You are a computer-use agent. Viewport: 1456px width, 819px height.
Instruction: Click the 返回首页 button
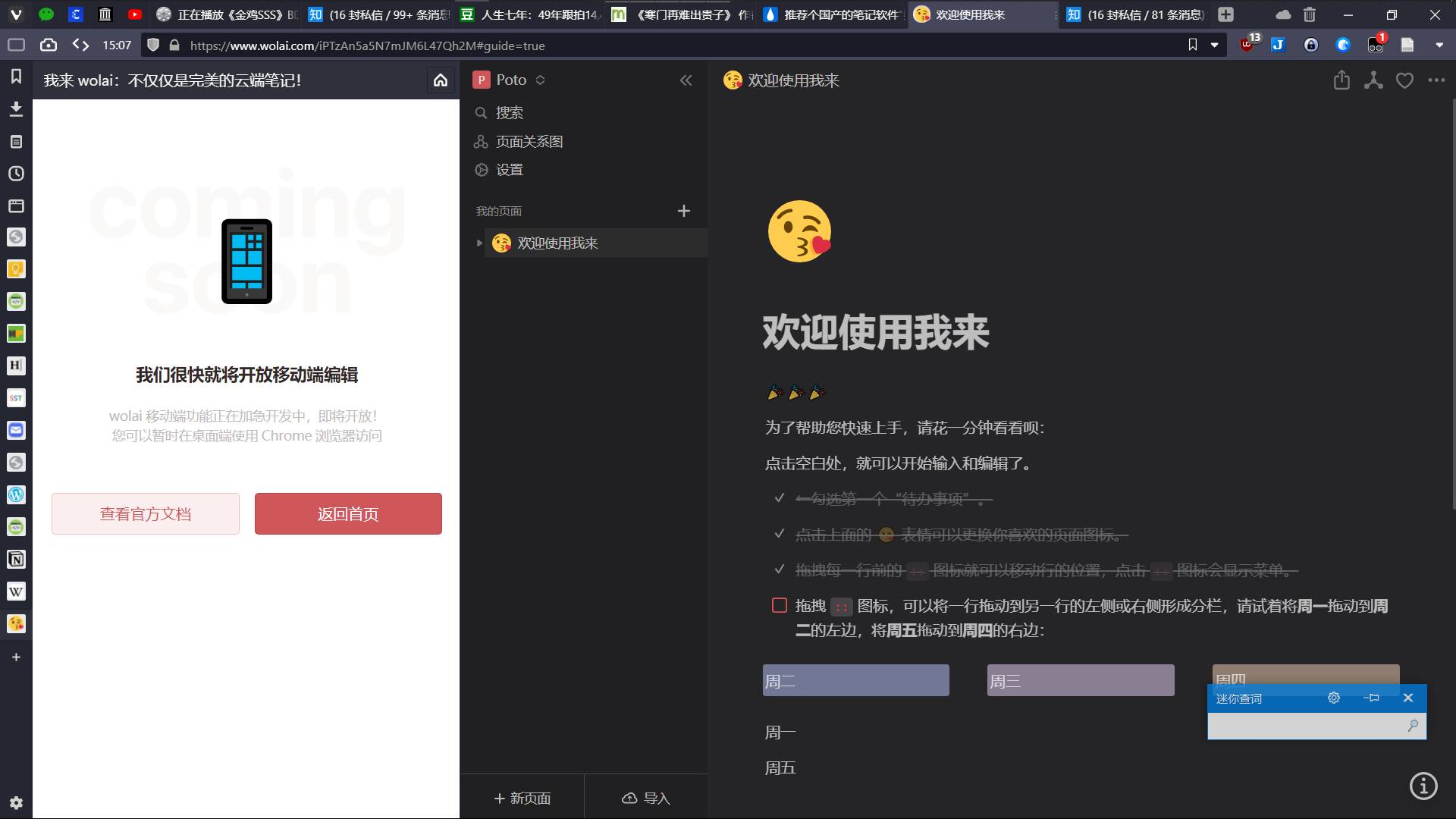coord(348,514)
